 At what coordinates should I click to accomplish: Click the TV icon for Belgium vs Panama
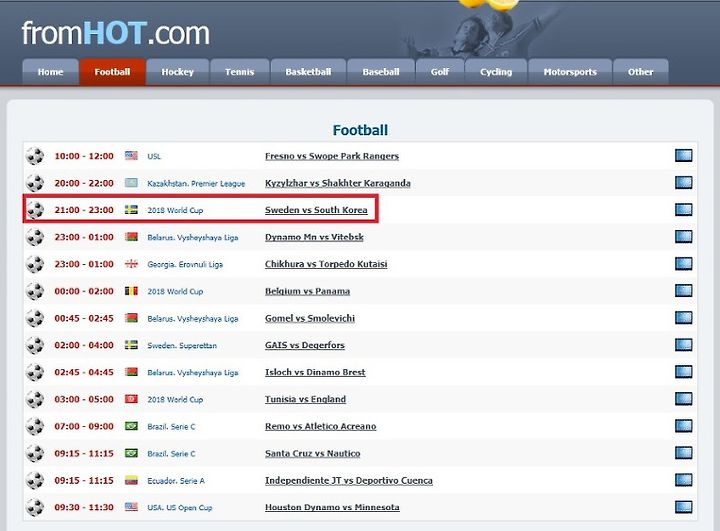684,291
